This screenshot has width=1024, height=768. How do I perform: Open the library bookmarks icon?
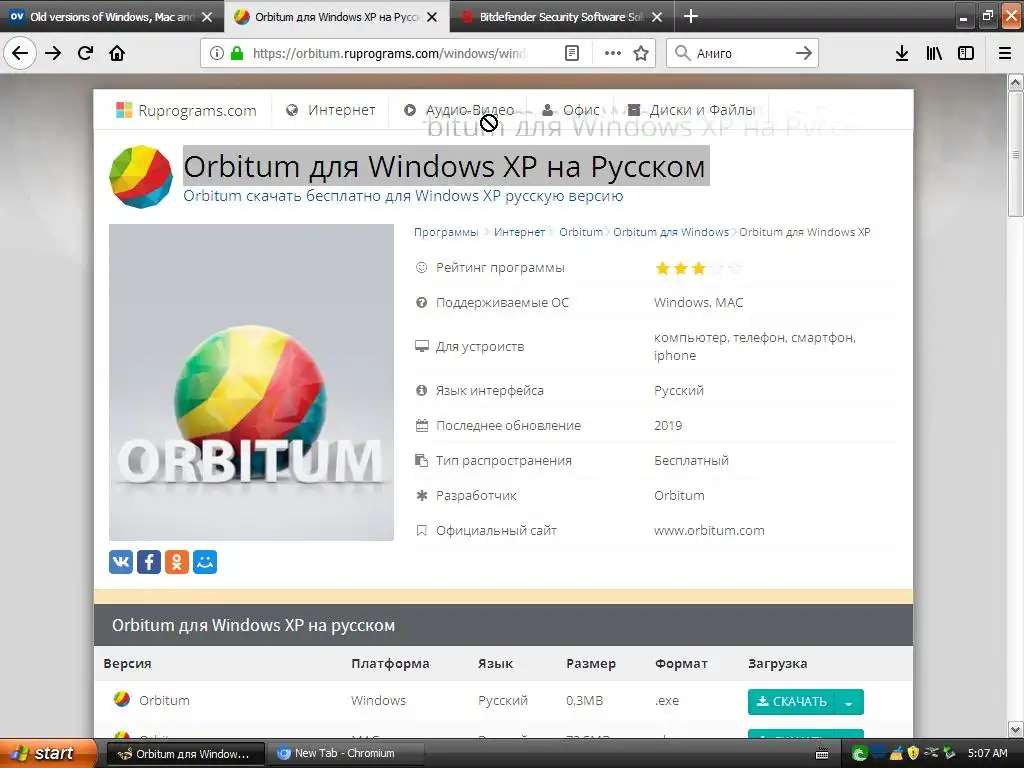pos(934,53)
